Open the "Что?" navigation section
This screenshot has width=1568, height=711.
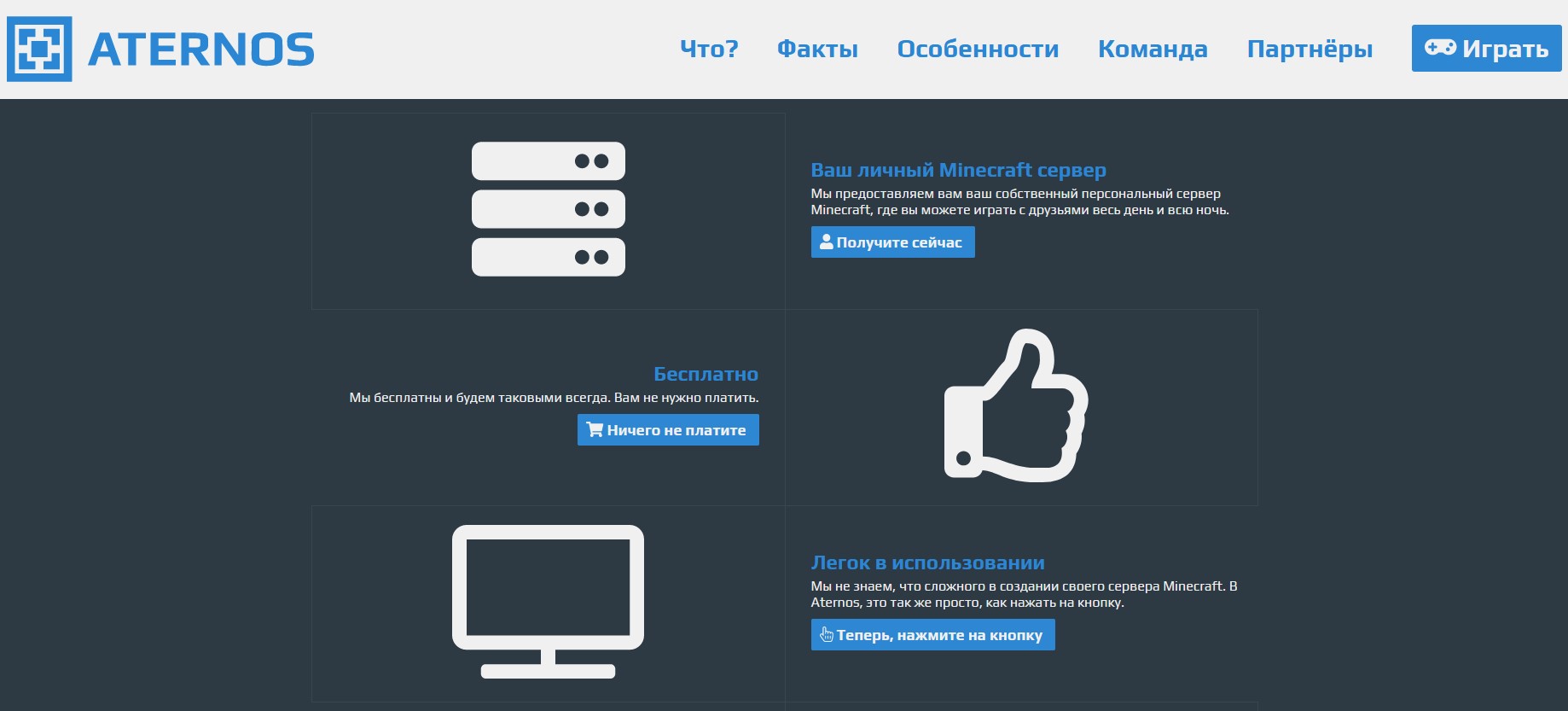point(709,49)
